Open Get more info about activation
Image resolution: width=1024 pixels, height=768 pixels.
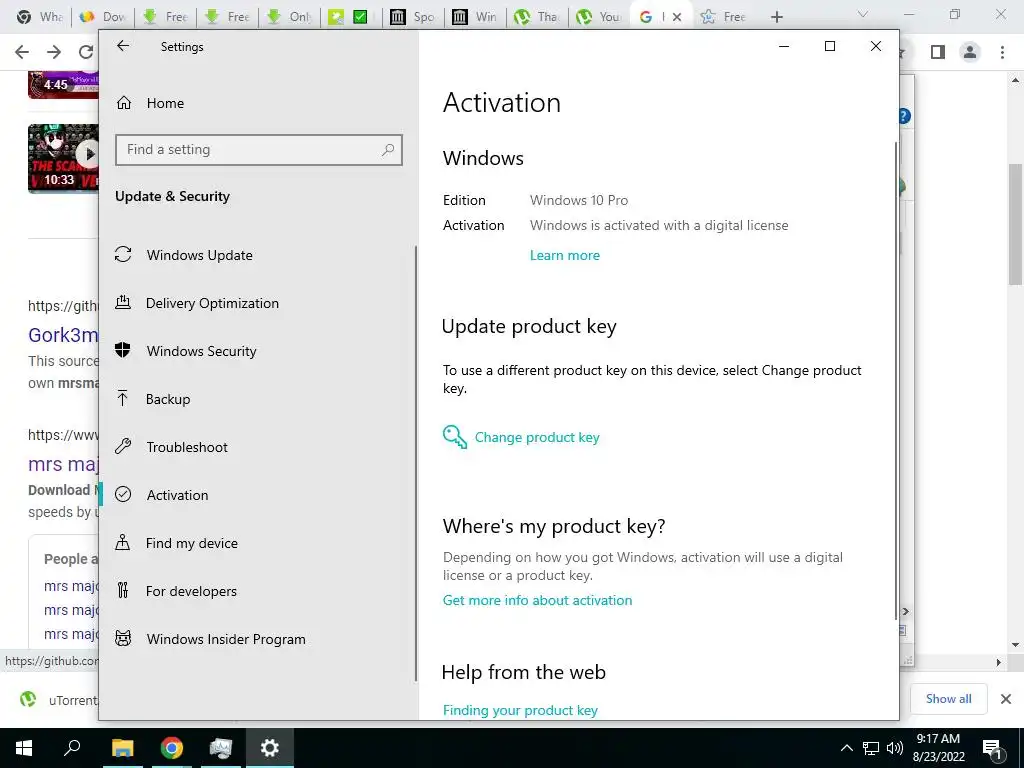[537, 600]
